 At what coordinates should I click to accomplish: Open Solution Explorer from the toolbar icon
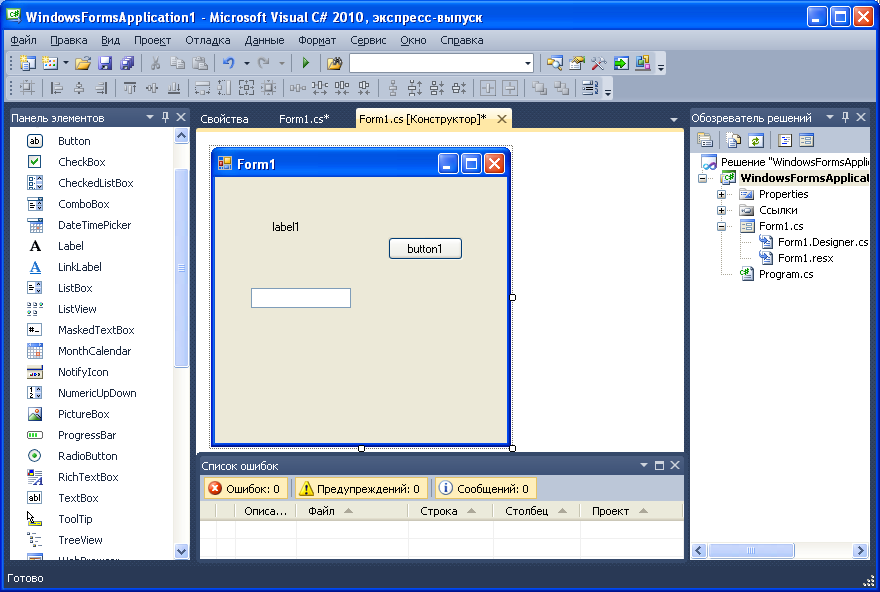pyautogui.click(x=554, y=63)
